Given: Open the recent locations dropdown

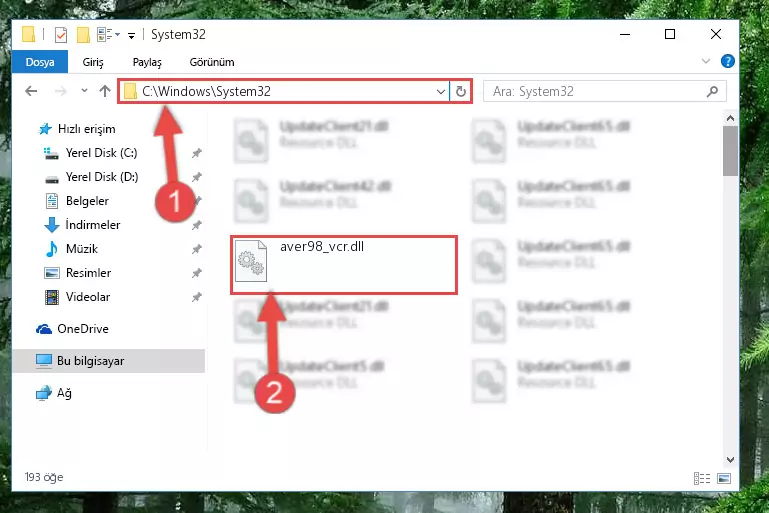Looking at the screenshot, I should [84, 91].
